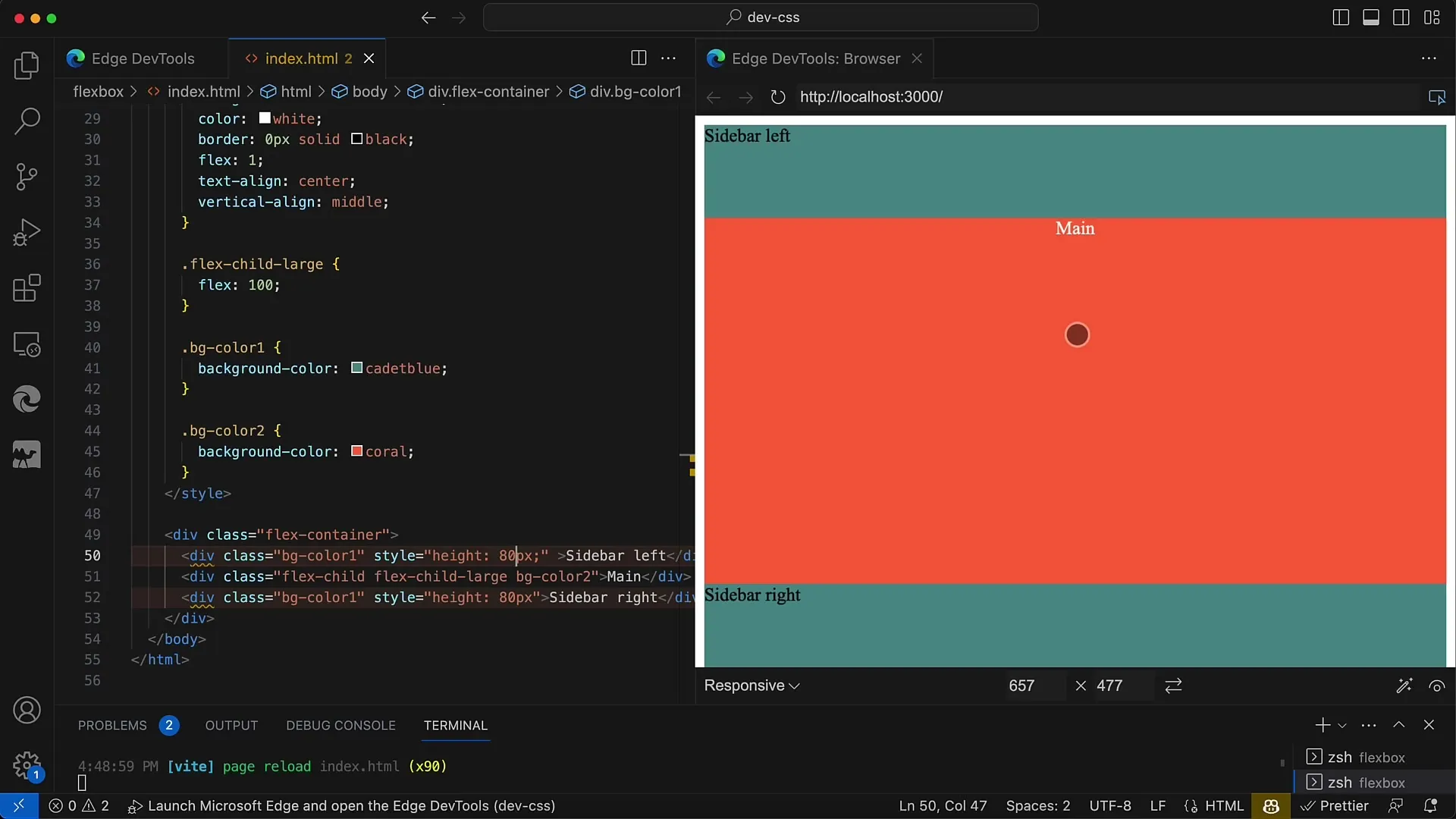Go forward in editor navigation history
The image size is (1456, 819).
(459, 17)
